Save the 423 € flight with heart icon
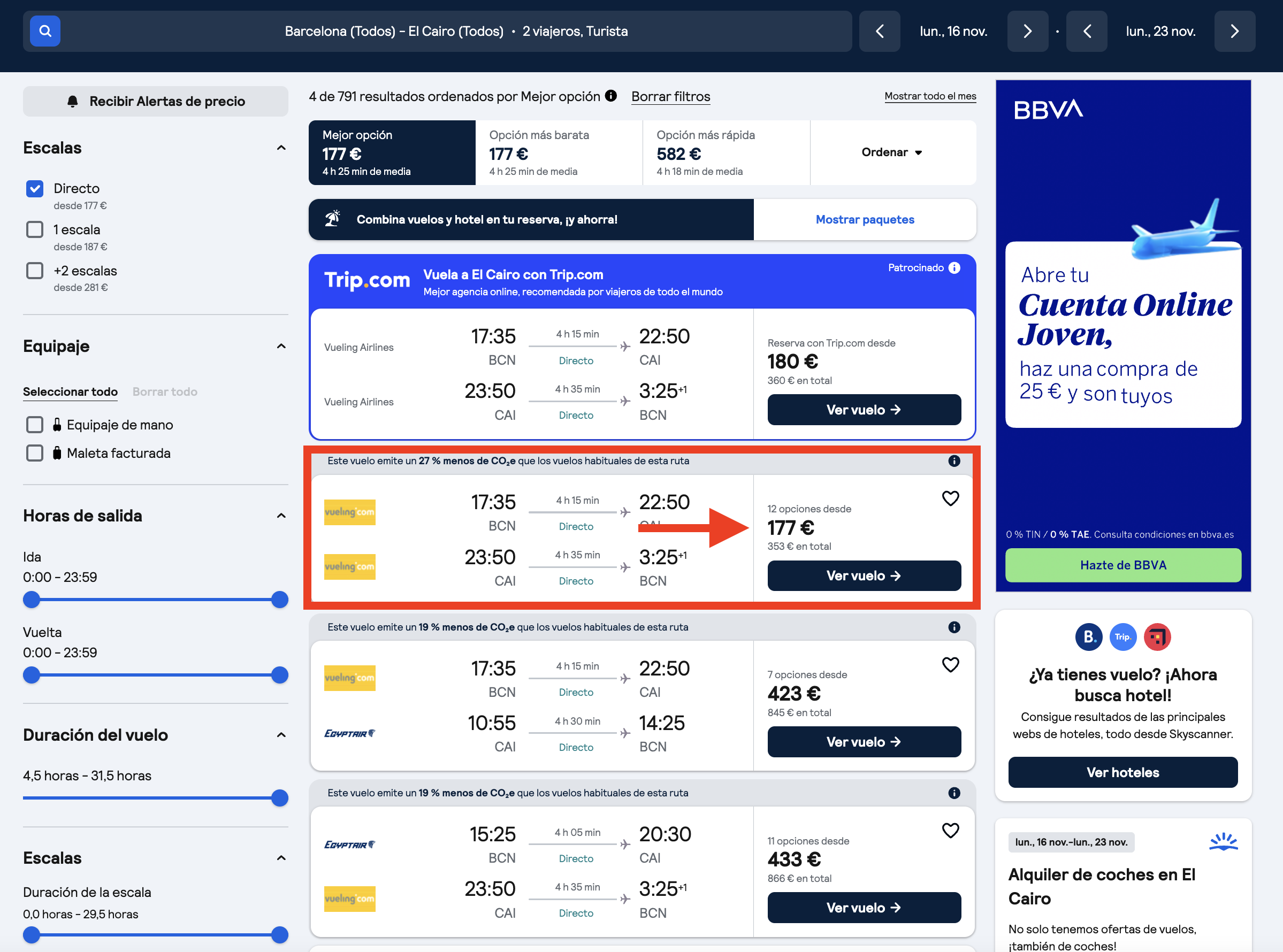This screenshot has width=1283, height=952. tap(950, 664)
